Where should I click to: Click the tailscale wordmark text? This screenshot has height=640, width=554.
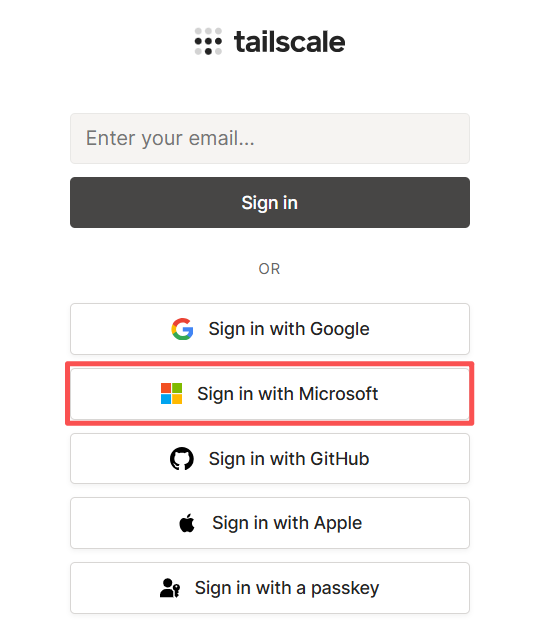click(x=289, y=42)
